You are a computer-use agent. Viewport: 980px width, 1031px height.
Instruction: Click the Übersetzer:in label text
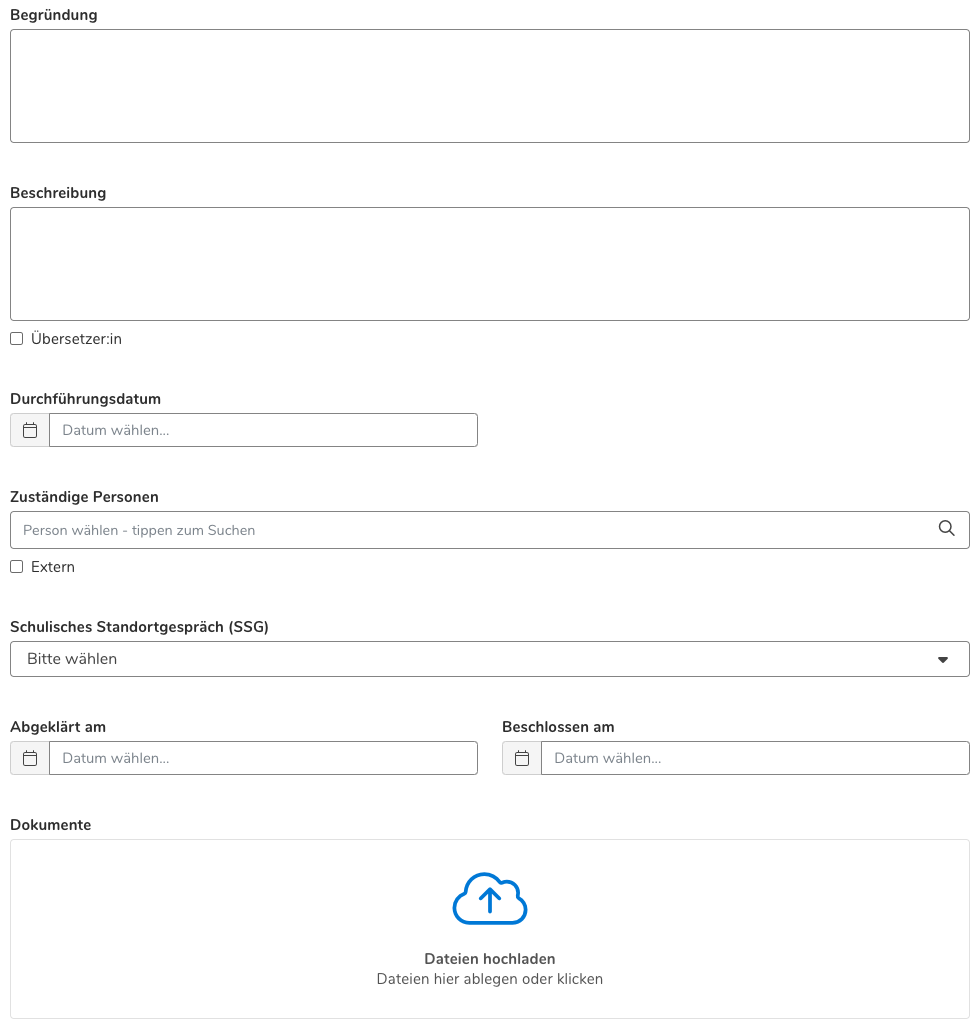76,339
